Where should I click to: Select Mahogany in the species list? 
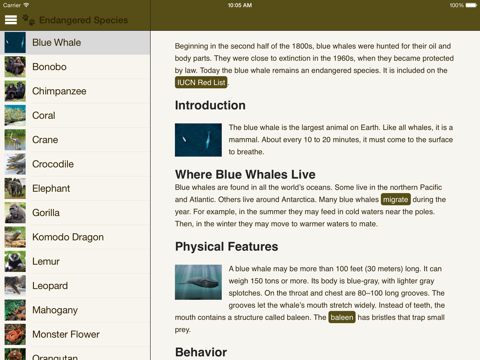click(75, 310)
